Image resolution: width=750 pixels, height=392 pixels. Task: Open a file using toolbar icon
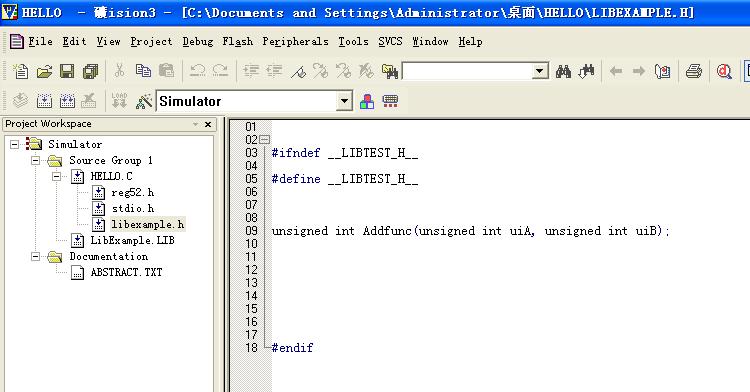44,71
